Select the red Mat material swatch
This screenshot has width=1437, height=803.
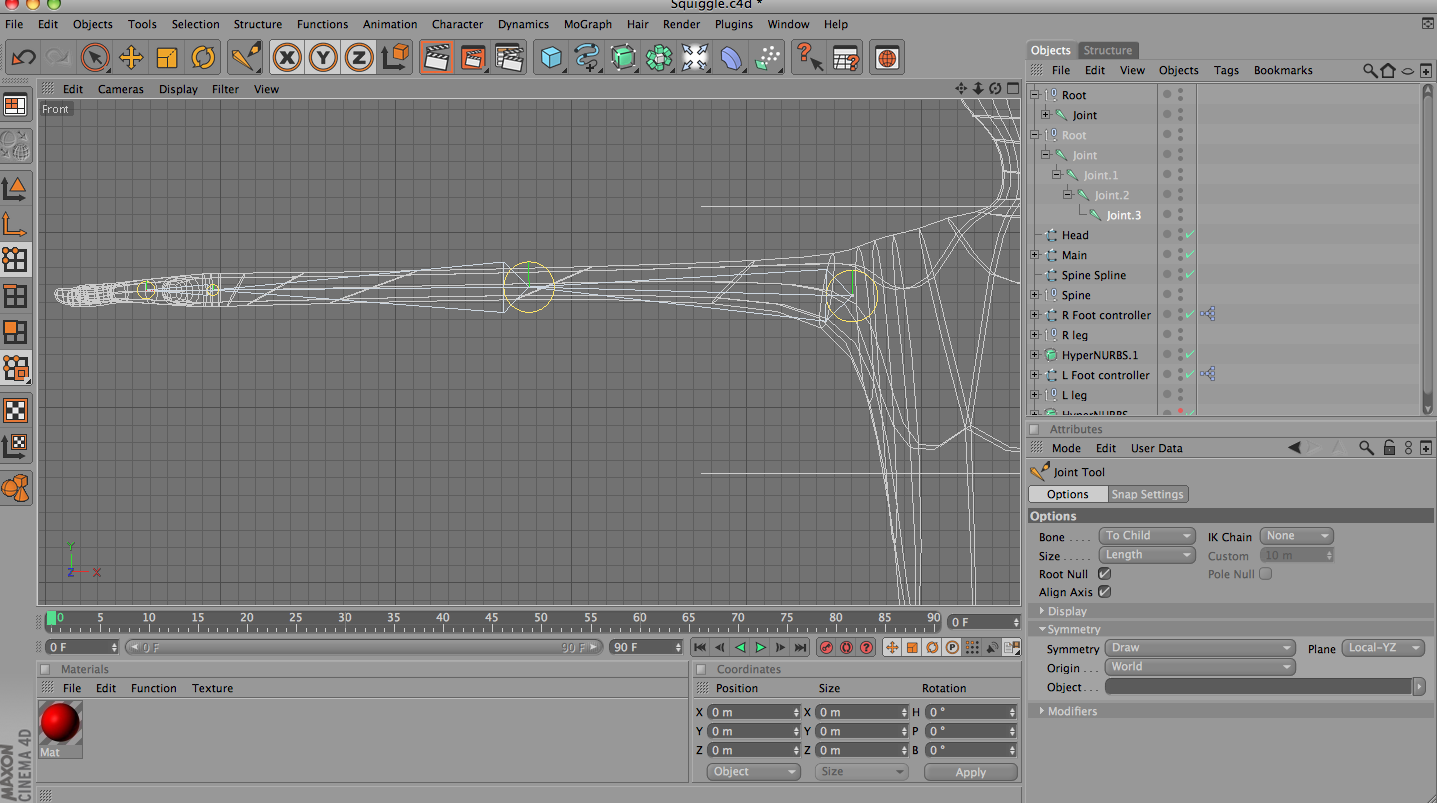(x=59, y=723)
